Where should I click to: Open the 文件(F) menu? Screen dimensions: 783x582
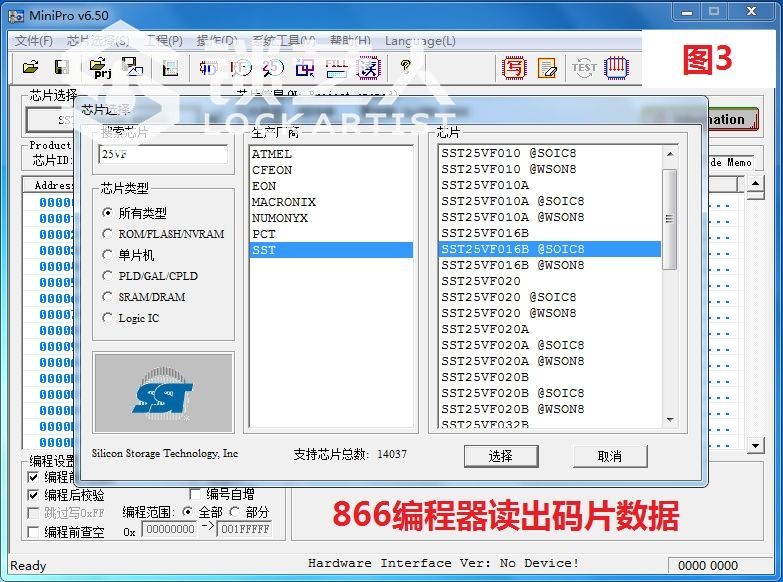pos(33,40)
